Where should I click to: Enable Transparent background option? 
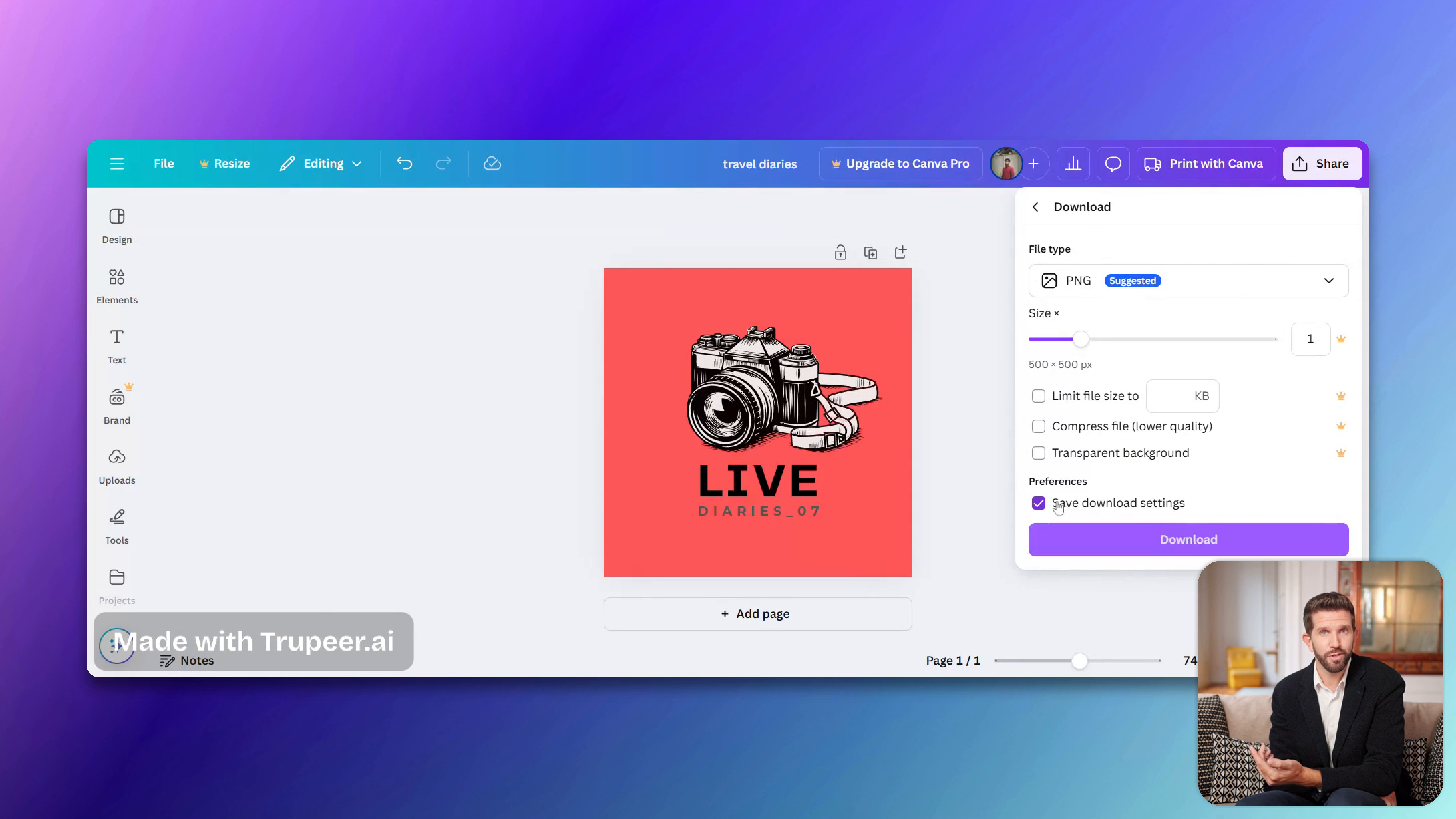[x=1039, y=452]
